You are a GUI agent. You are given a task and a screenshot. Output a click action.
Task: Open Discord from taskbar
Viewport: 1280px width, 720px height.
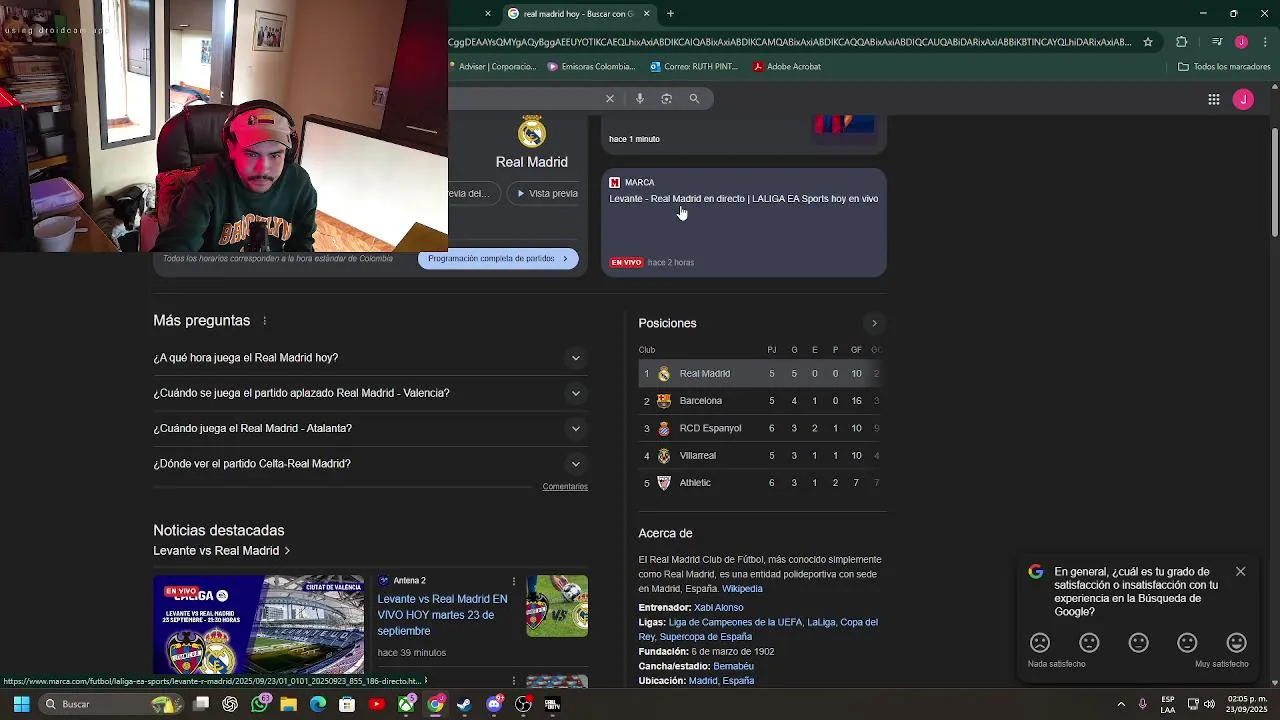tap(494, 704)
